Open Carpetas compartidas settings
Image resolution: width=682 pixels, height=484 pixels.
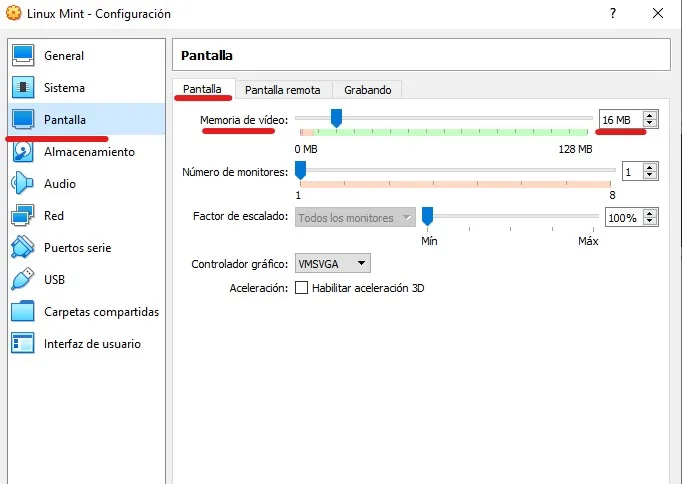(101, 312)
